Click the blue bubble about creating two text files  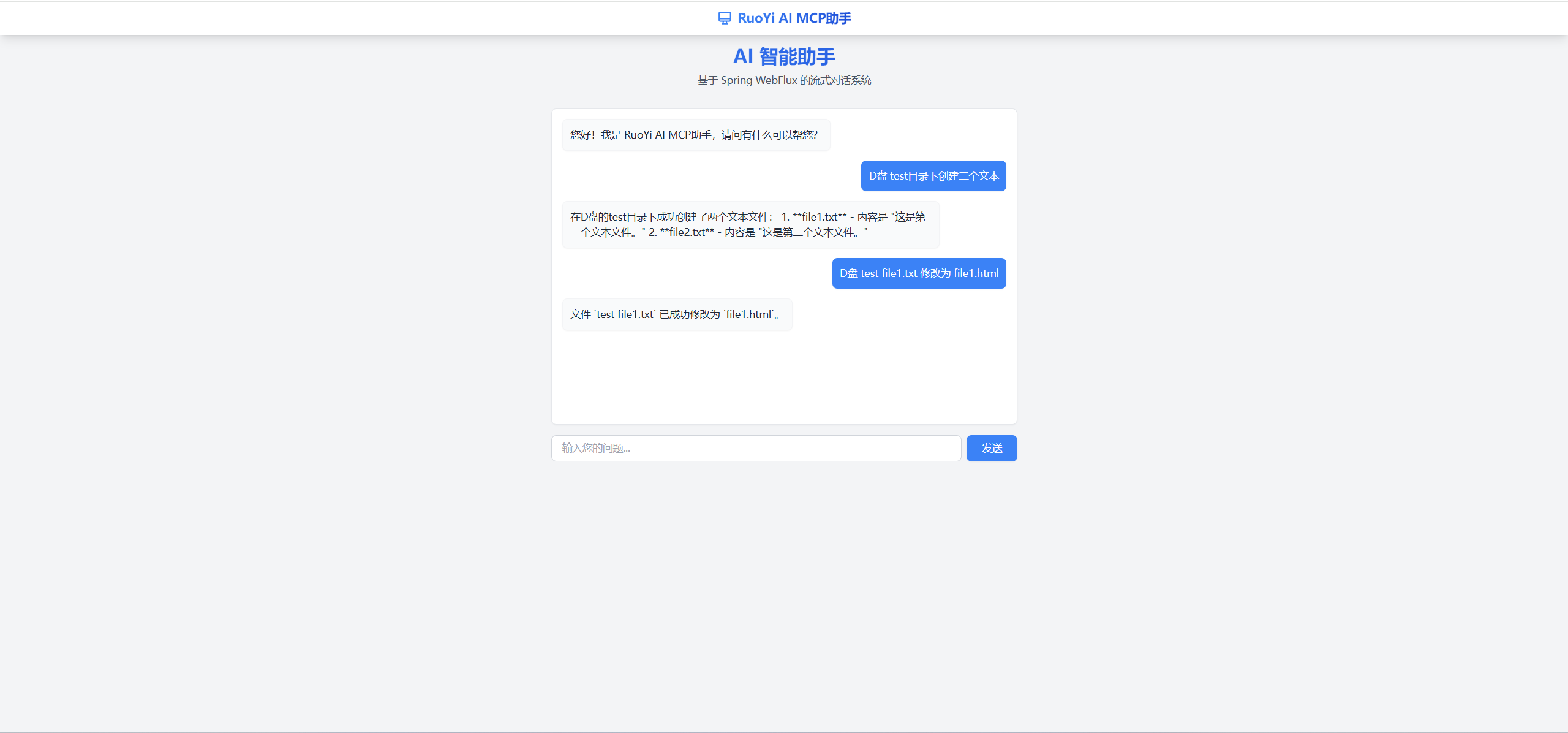933,175
